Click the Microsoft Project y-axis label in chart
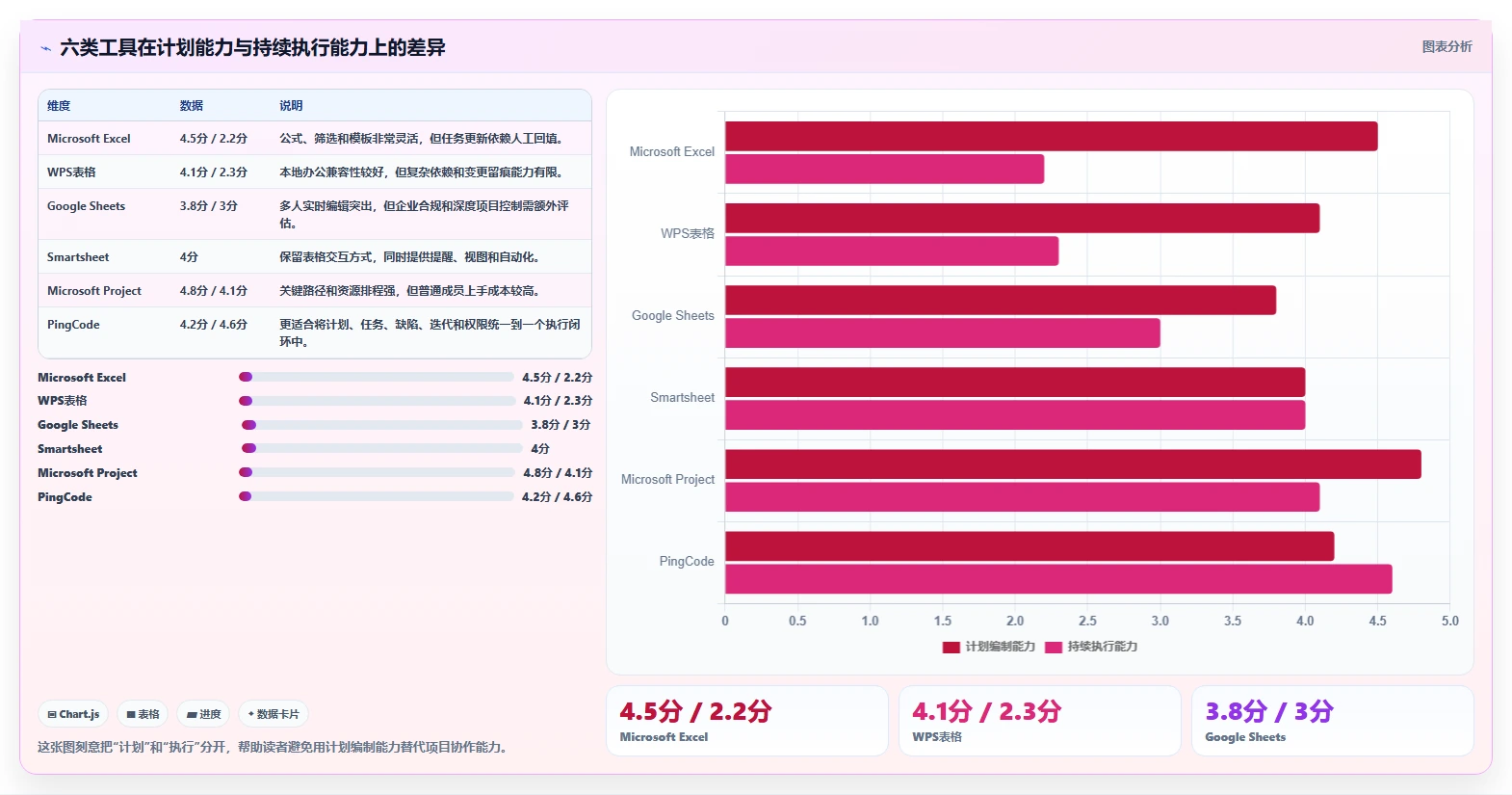Viewport: 1512px width, 795px height. pos(667,480)
